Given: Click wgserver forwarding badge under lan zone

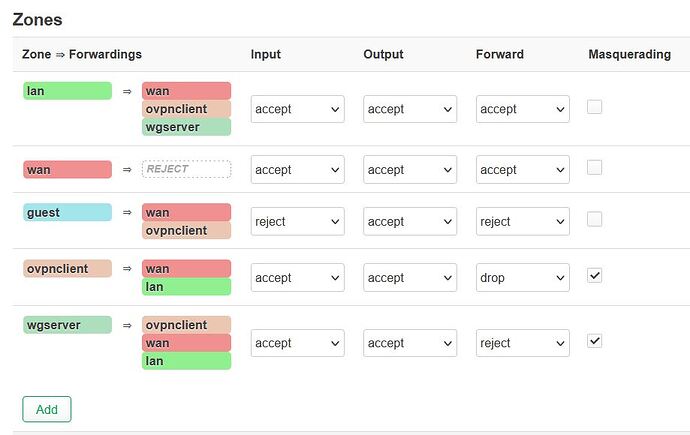Looking at the screenshot, I should pyautogui.click(x=187, y=127).
